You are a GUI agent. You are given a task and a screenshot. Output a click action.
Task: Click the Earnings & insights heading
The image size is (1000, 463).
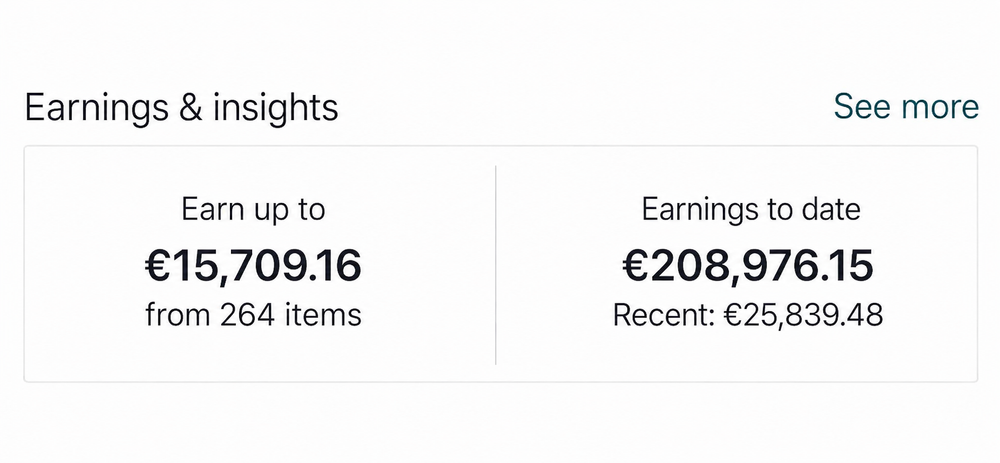click(181, 108)
